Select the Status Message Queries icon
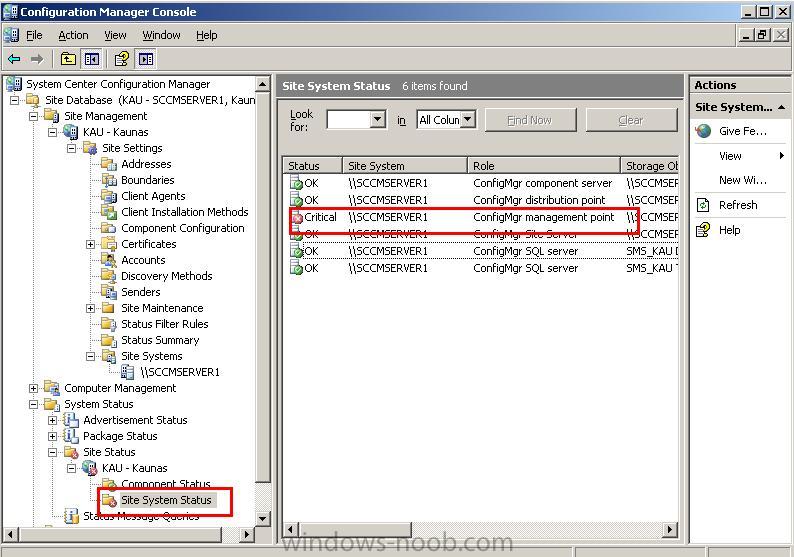Image resolution: width=794 pixels, height=557 pixels. pyautogui.click(x=71, y=516)
